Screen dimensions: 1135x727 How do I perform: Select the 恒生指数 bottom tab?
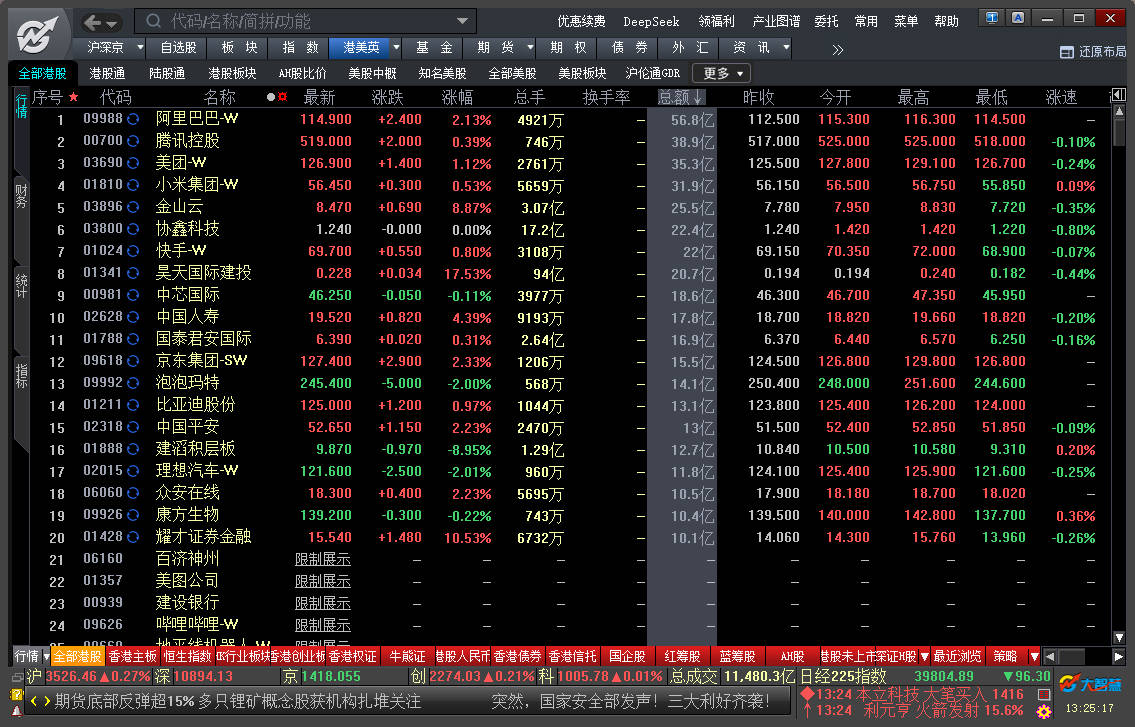coord(187,657)
